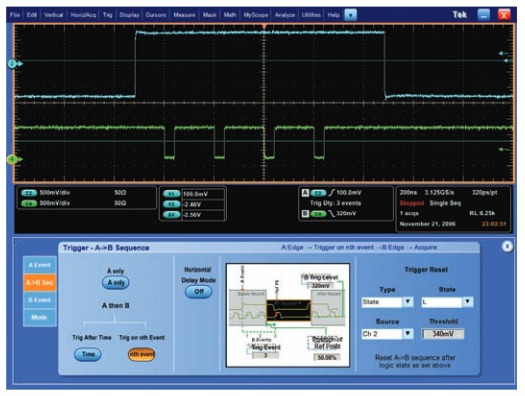
Task: Click the B Trig Level 320mV field
Action: click(x=320, y=286)
